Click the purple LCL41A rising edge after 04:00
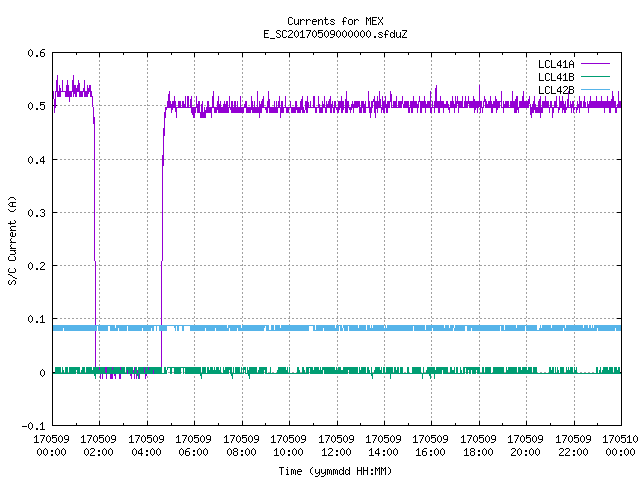Image resolution: width=640 pixels, height=480 pixels. 162,237
